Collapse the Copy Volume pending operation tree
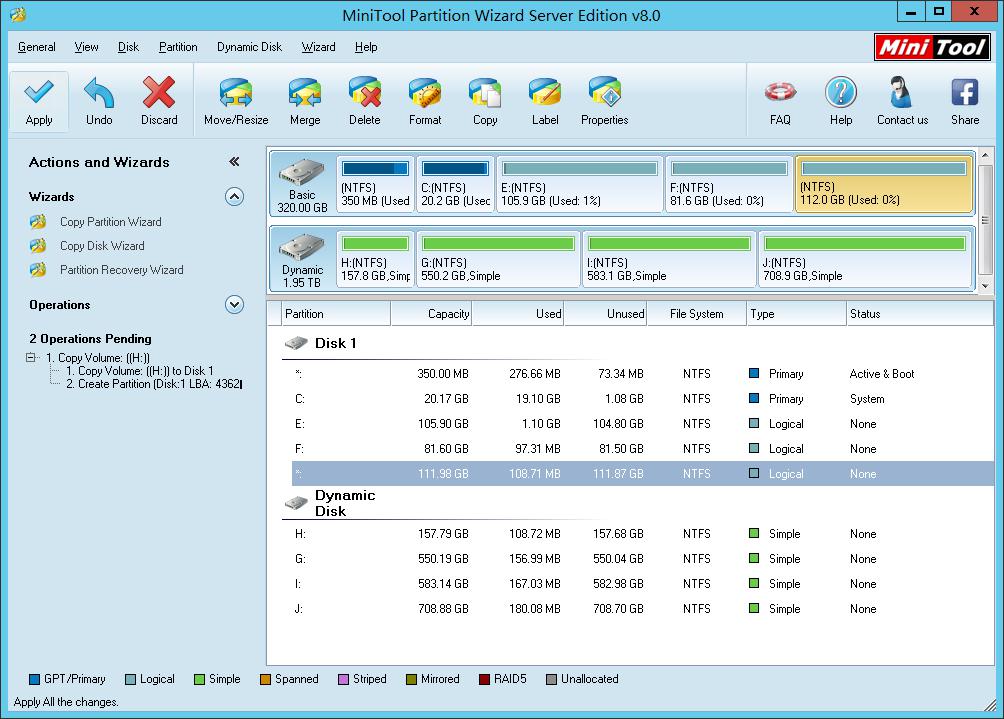 click(x=31, y=357)
